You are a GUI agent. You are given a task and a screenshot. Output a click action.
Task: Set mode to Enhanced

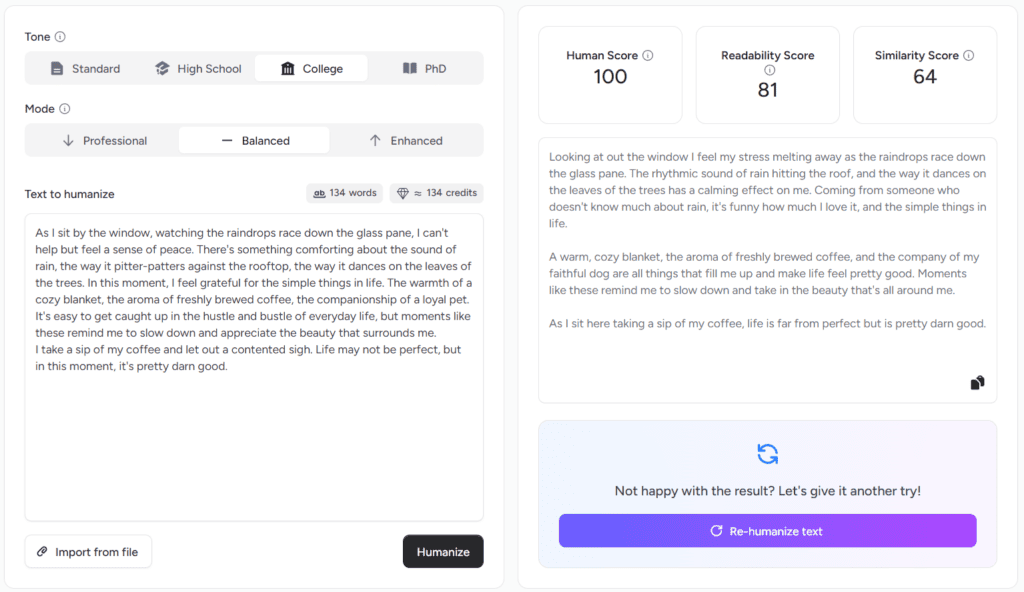pos(405,141)
